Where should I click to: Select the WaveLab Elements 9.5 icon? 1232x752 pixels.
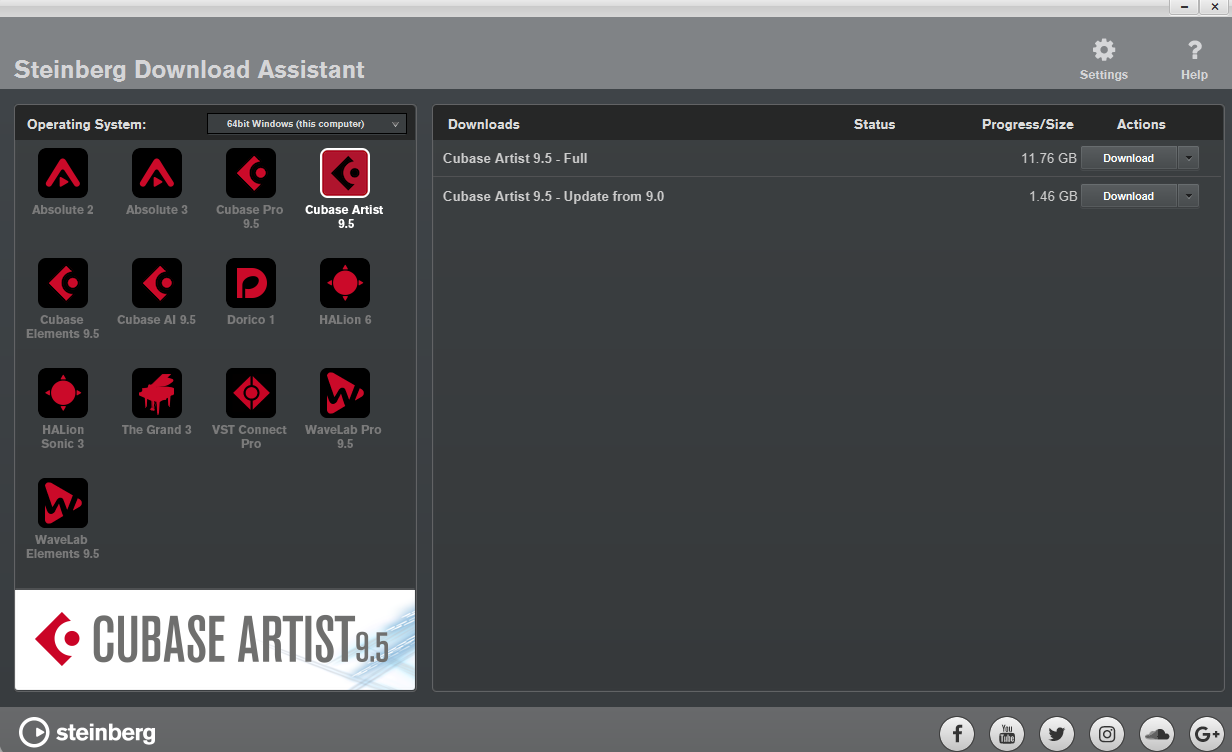(x=63, y=503)
